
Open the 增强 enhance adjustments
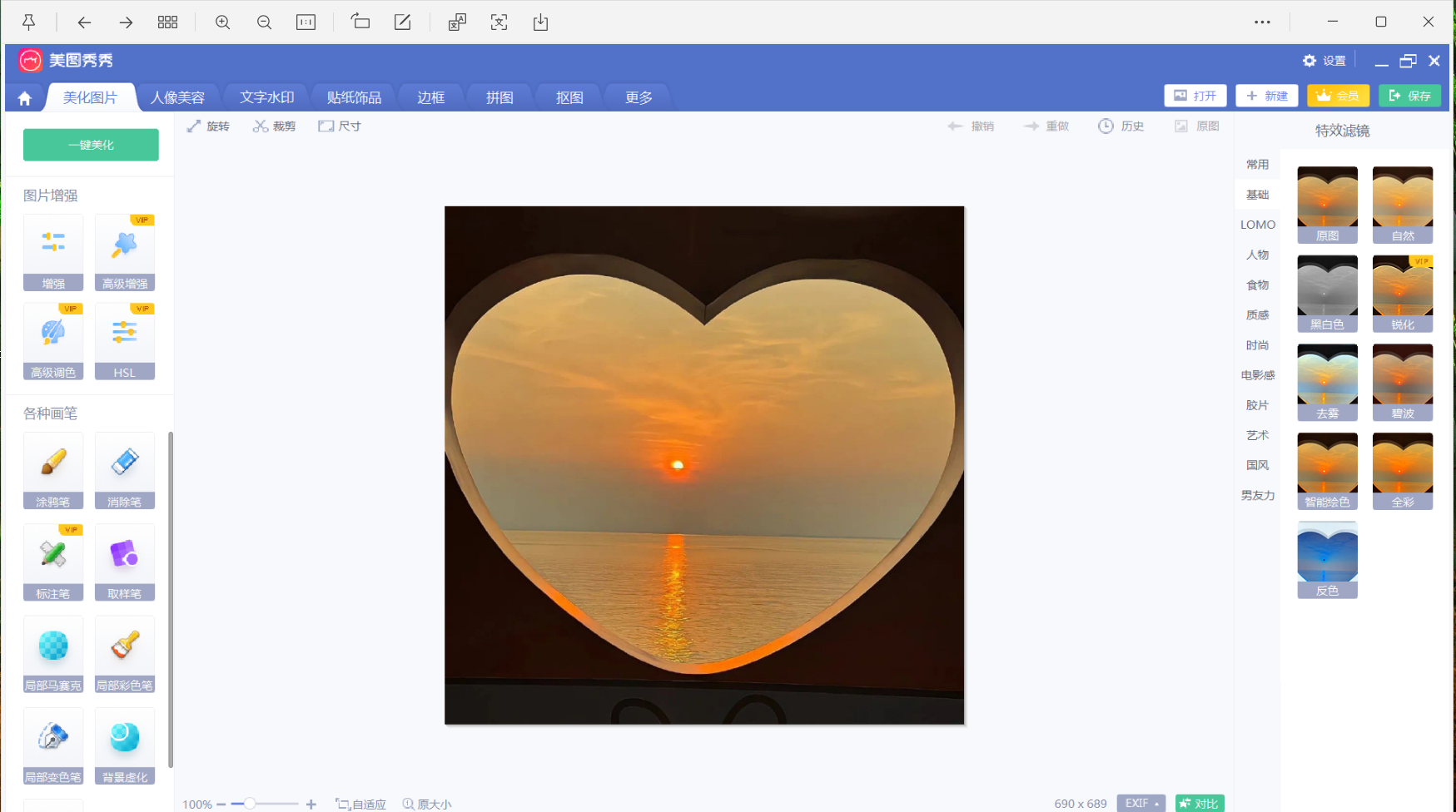click(x=53, y=252)
